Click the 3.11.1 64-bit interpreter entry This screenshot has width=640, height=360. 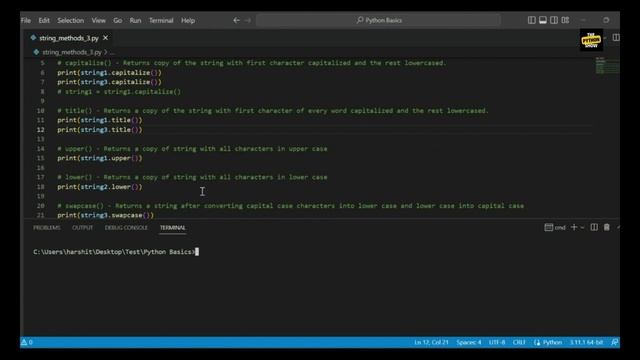(x=586, y=342)
